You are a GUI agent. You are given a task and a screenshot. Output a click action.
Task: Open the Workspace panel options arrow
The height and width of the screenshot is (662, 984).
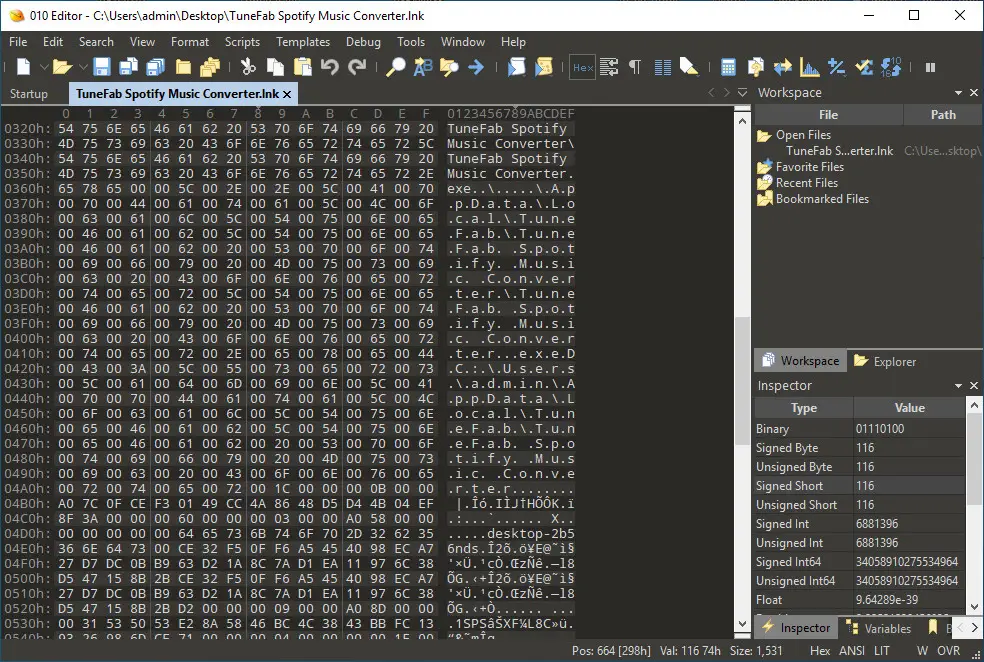958,93
